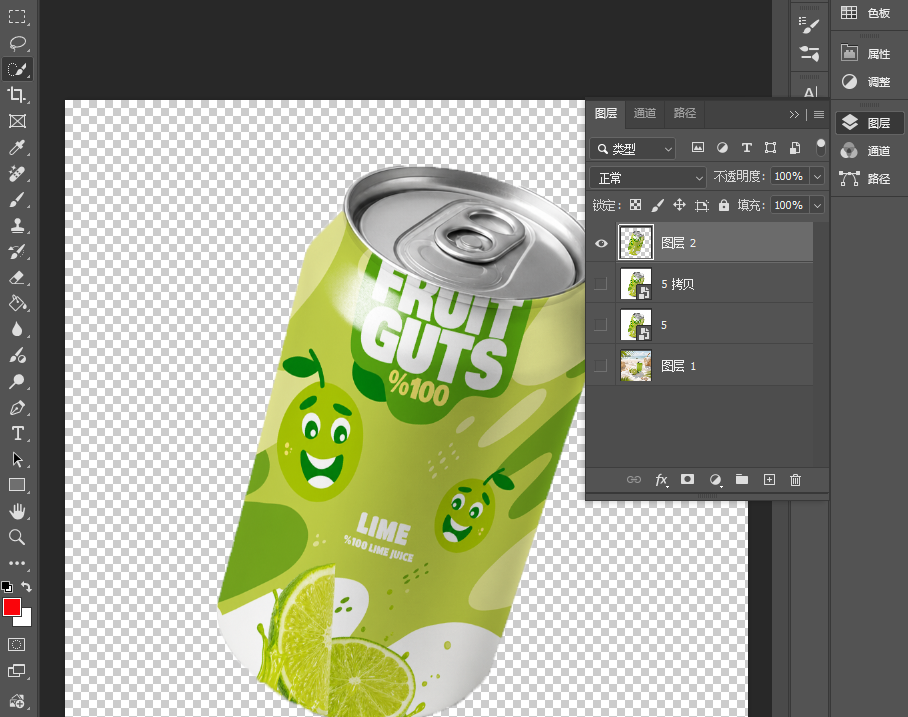Open the 类型 layer filter dropdown
This screenshot has width=908, height=717.
[x=632, y=149]
